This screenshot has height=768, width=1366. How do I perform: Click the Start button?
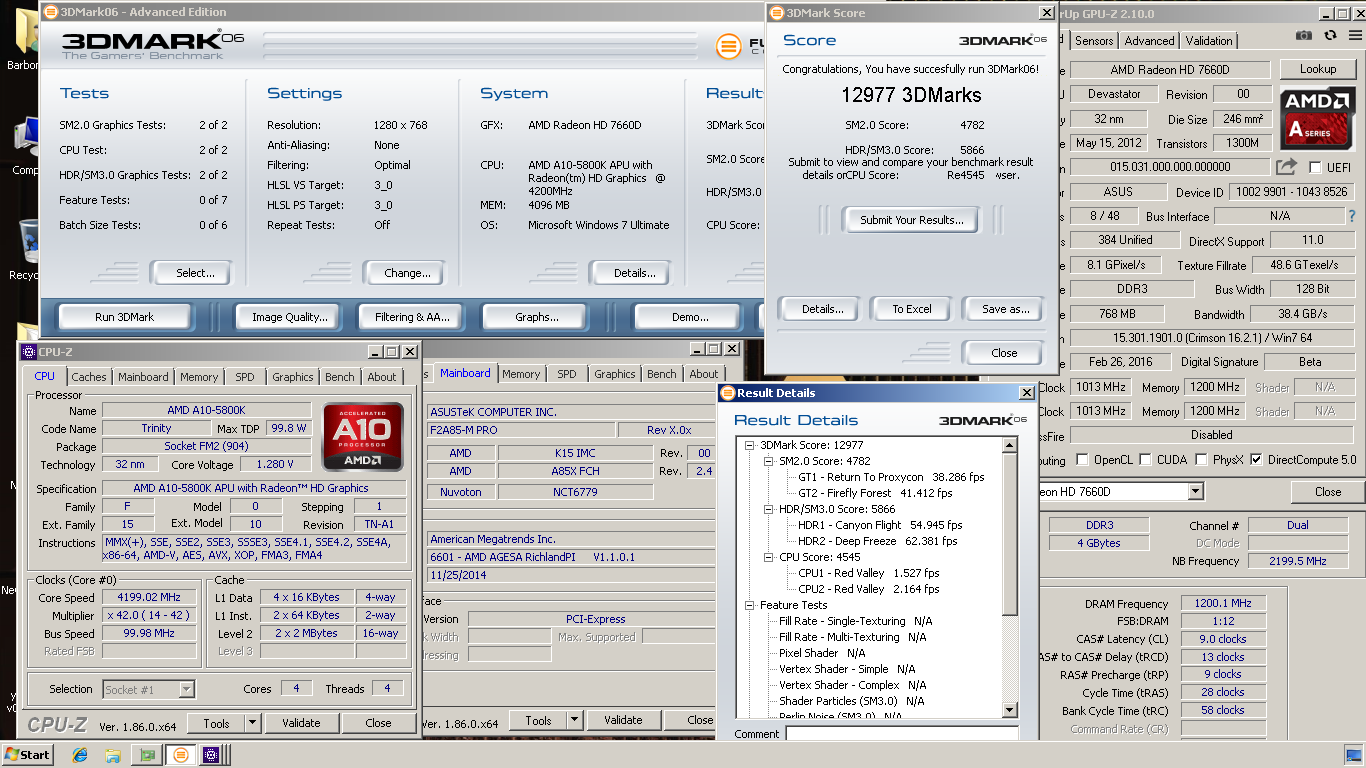pyautogui.click(x=28, y=754)
